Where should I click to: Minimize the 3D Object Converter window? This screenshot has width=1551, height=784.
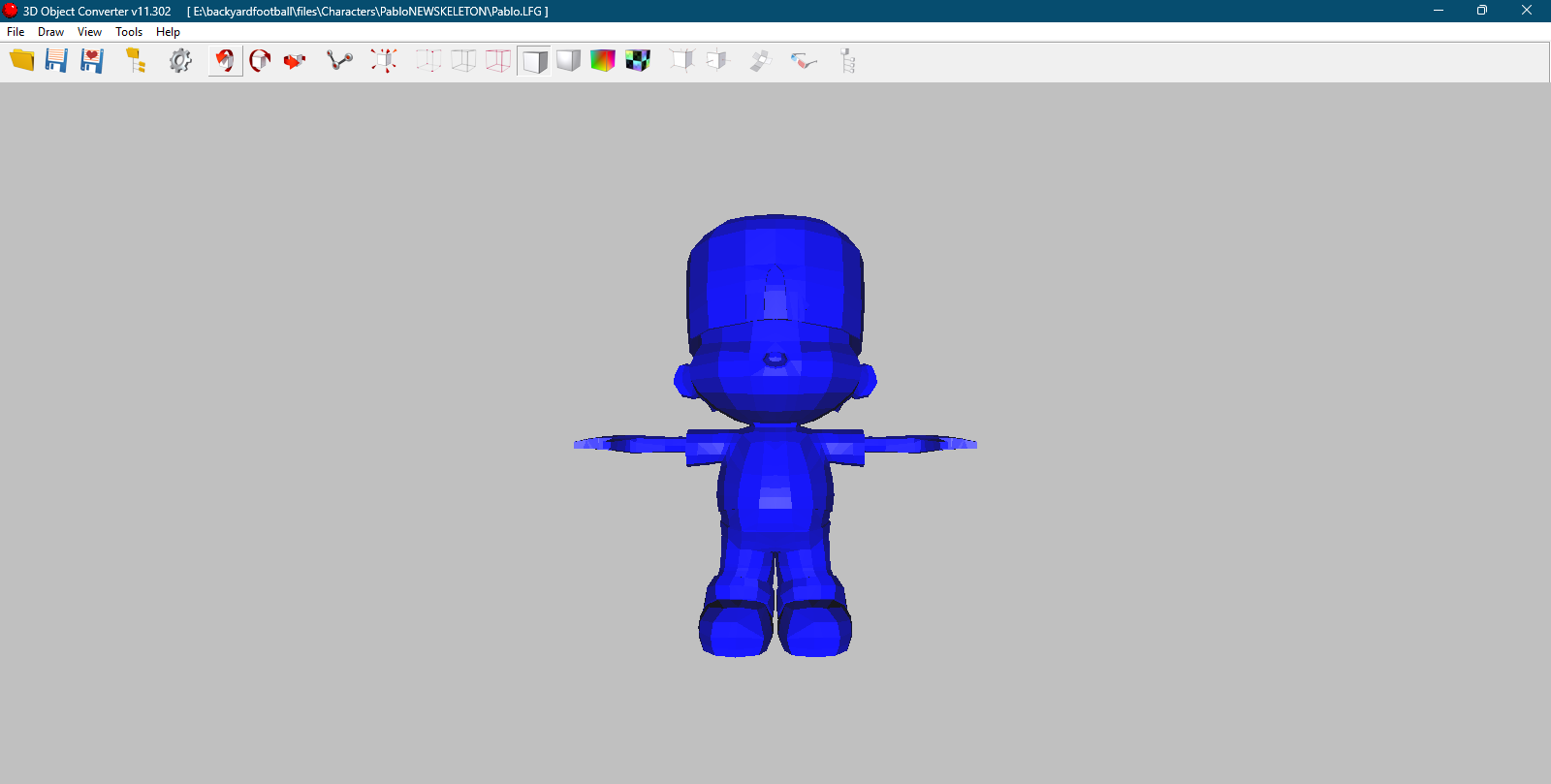pyautogui.click(x=1439, y=11)
